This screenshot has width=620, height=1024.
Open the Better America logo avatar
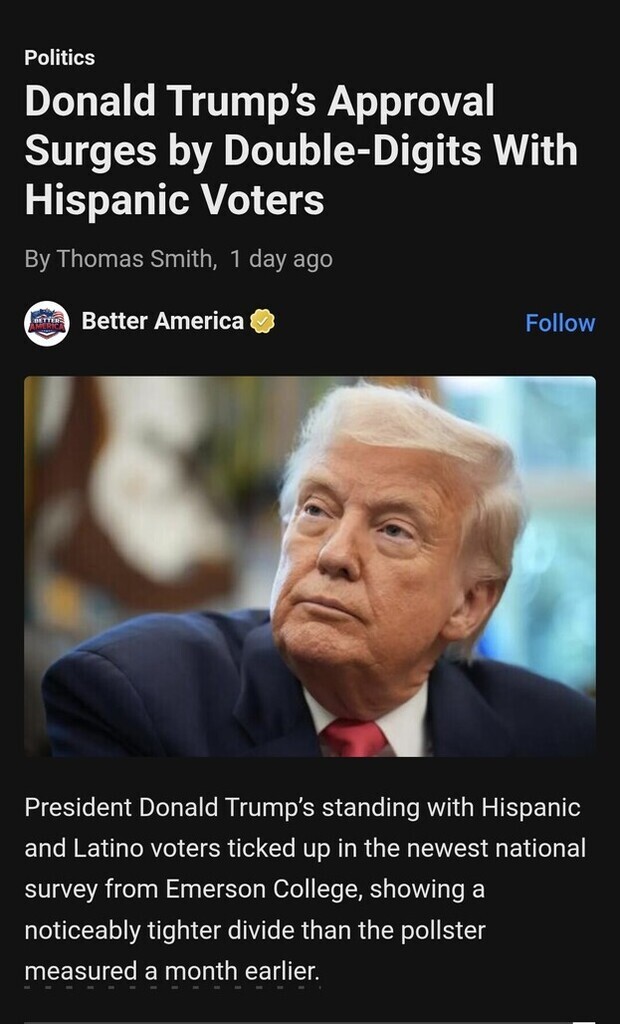(47, 323)
